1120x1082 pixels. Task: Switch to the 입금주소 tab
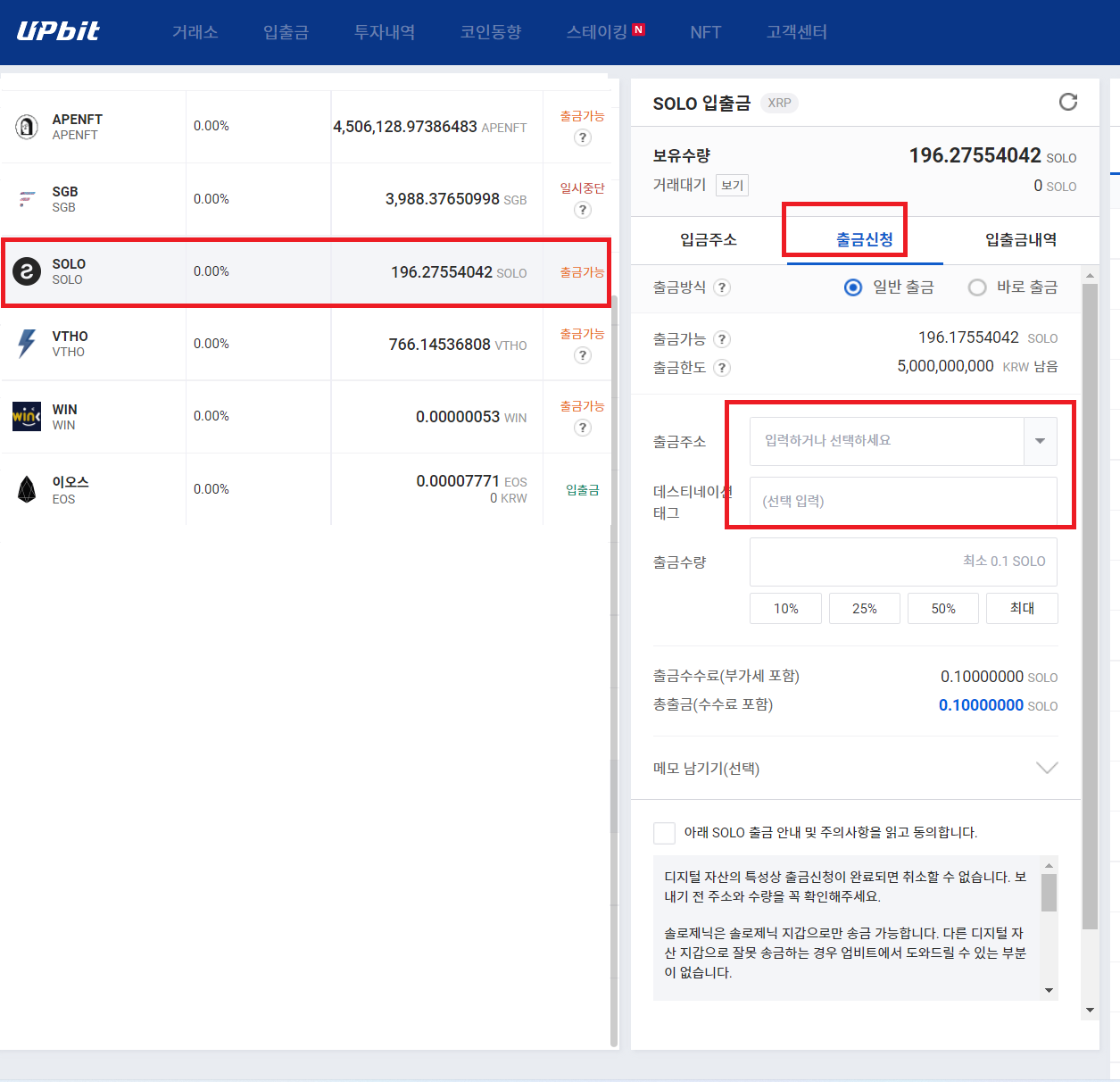(x=709, y=240)
